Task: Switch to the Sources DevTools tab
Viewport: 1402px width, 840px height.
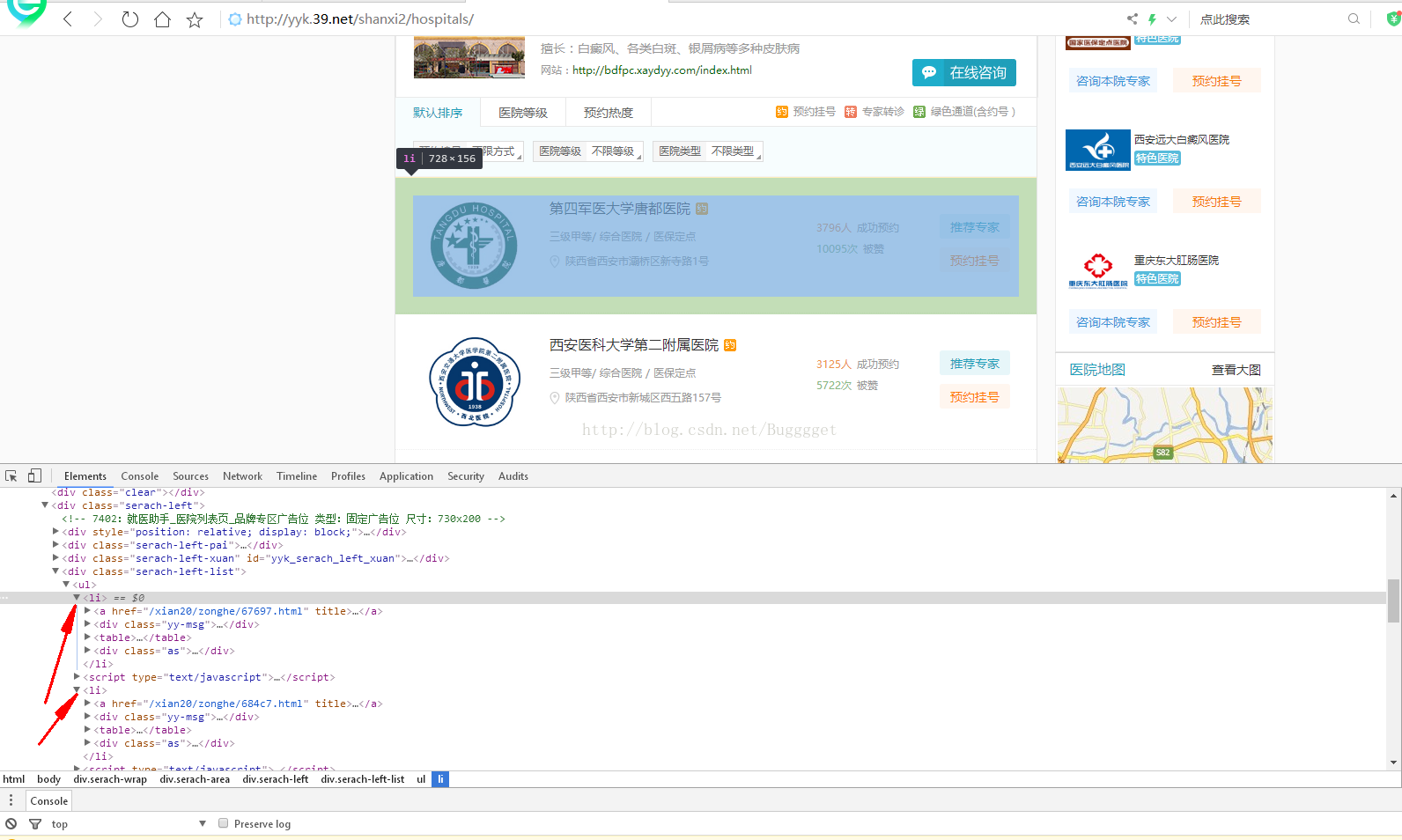Action: point(191,476)
